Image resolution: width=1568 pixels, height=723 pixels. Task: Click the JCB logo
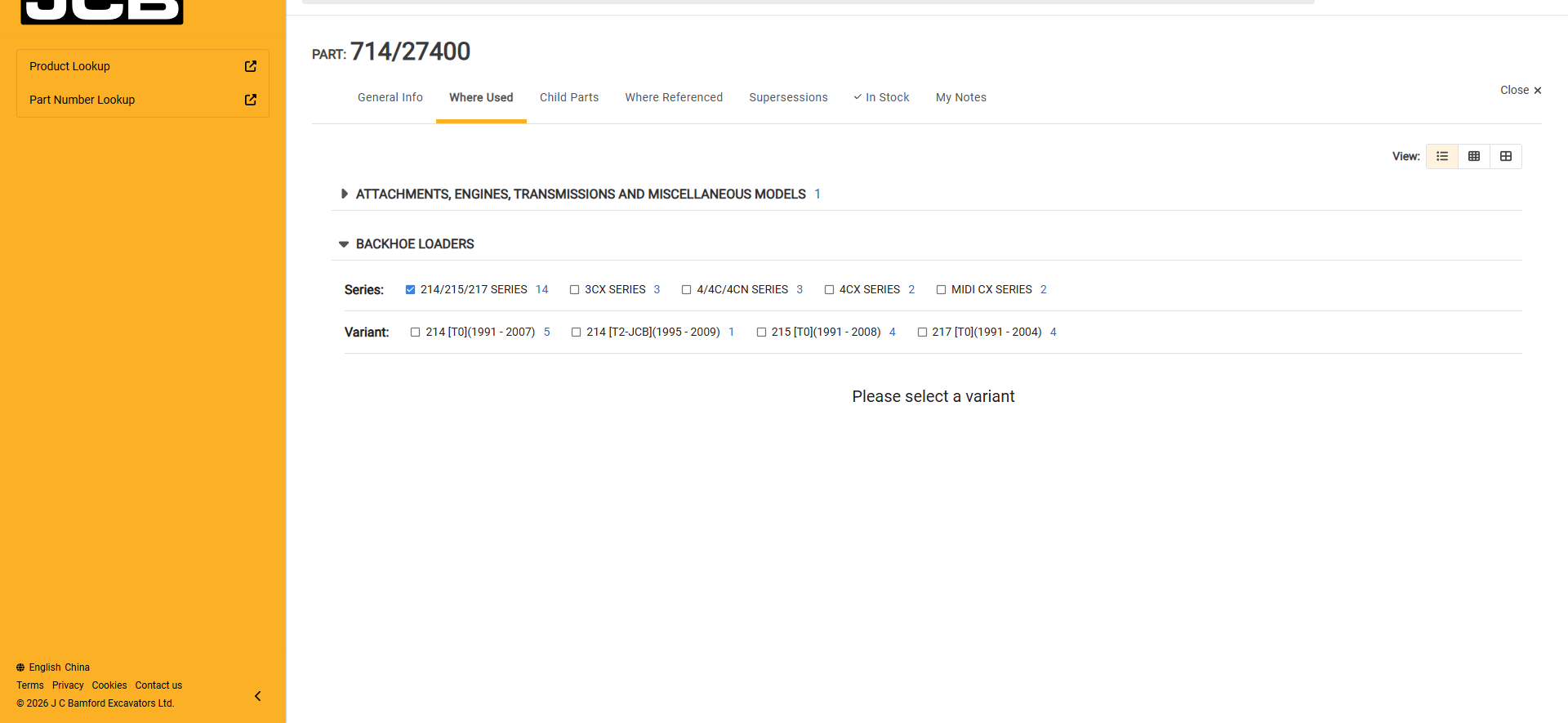(x=102, y=11)
